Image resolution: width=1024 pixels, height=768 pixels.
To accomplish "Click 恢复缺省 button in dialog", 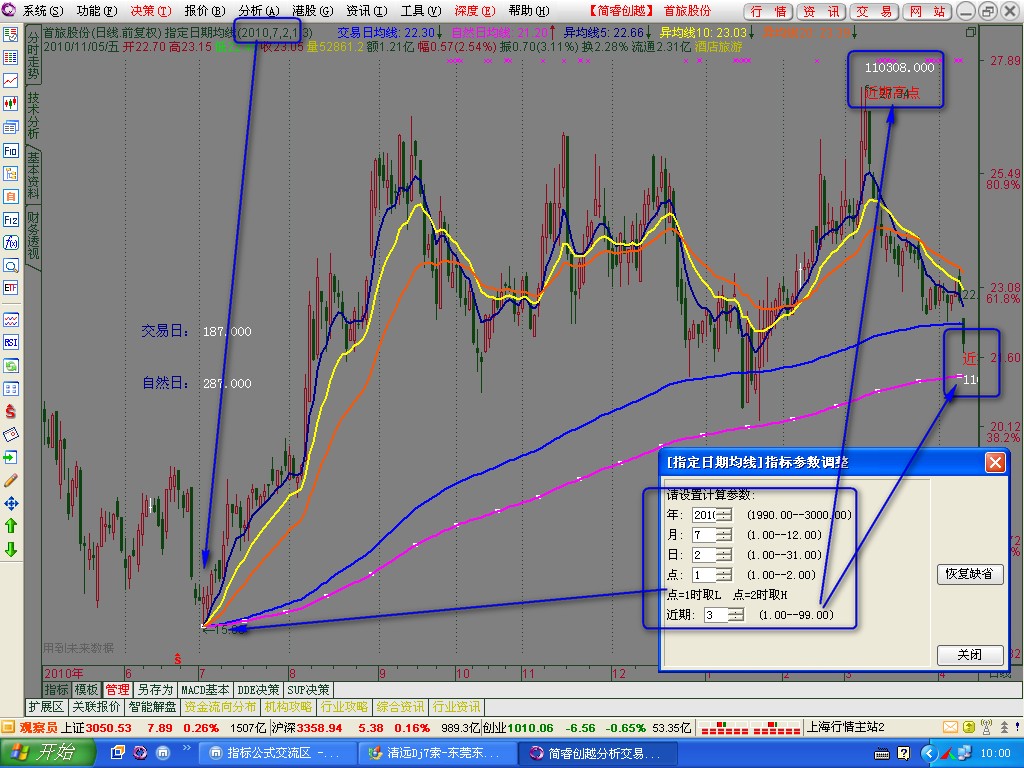I will pos(969,573).
